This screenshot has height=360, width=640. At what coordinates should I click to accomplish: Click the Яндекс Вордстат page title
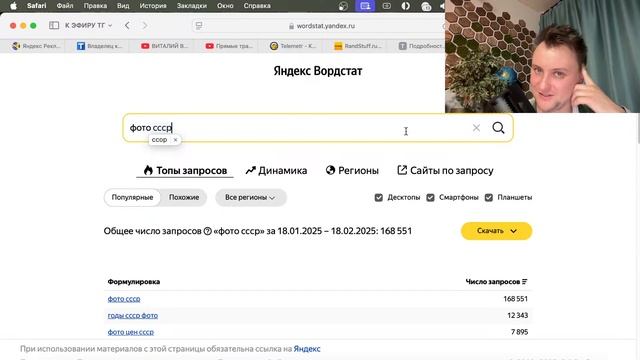pos(318,71)
